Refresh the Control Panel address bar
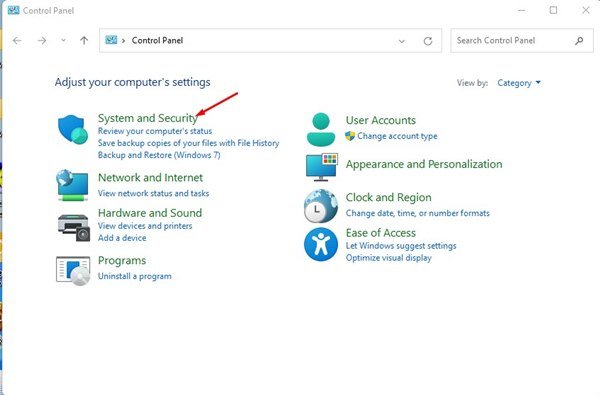Screen dimensions: 600x395 coord(428,41)
